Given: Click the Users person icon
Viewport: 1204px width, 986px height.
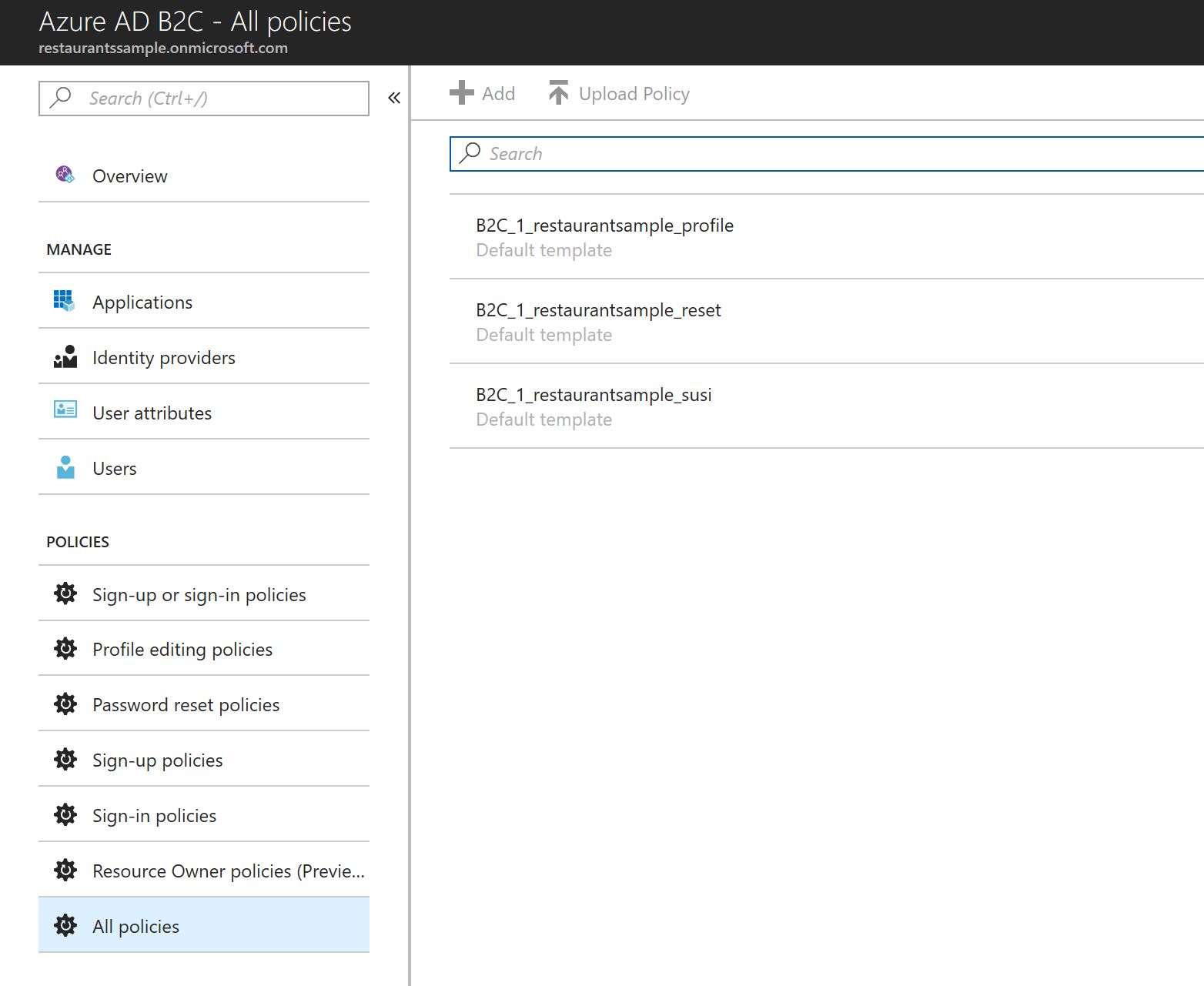Looking at the screenshot, I should [x=65, y=467].
